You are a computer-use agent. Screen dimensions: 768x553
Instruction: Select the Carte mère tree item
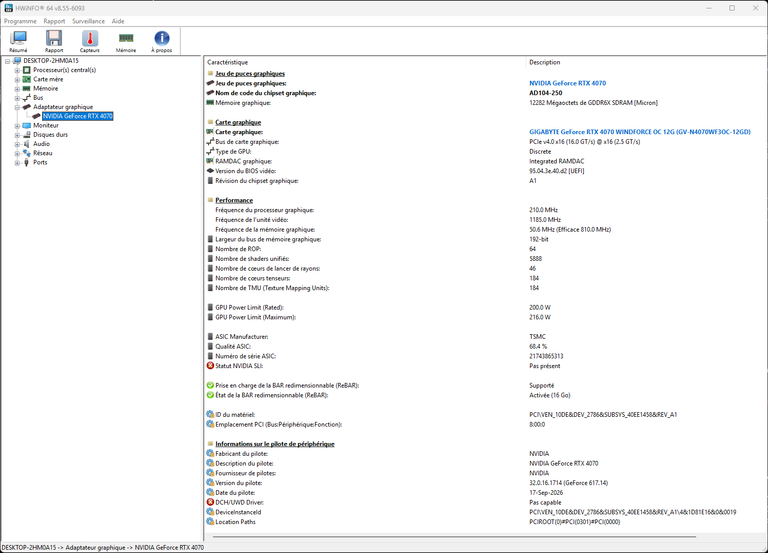[x=48, y=79]
